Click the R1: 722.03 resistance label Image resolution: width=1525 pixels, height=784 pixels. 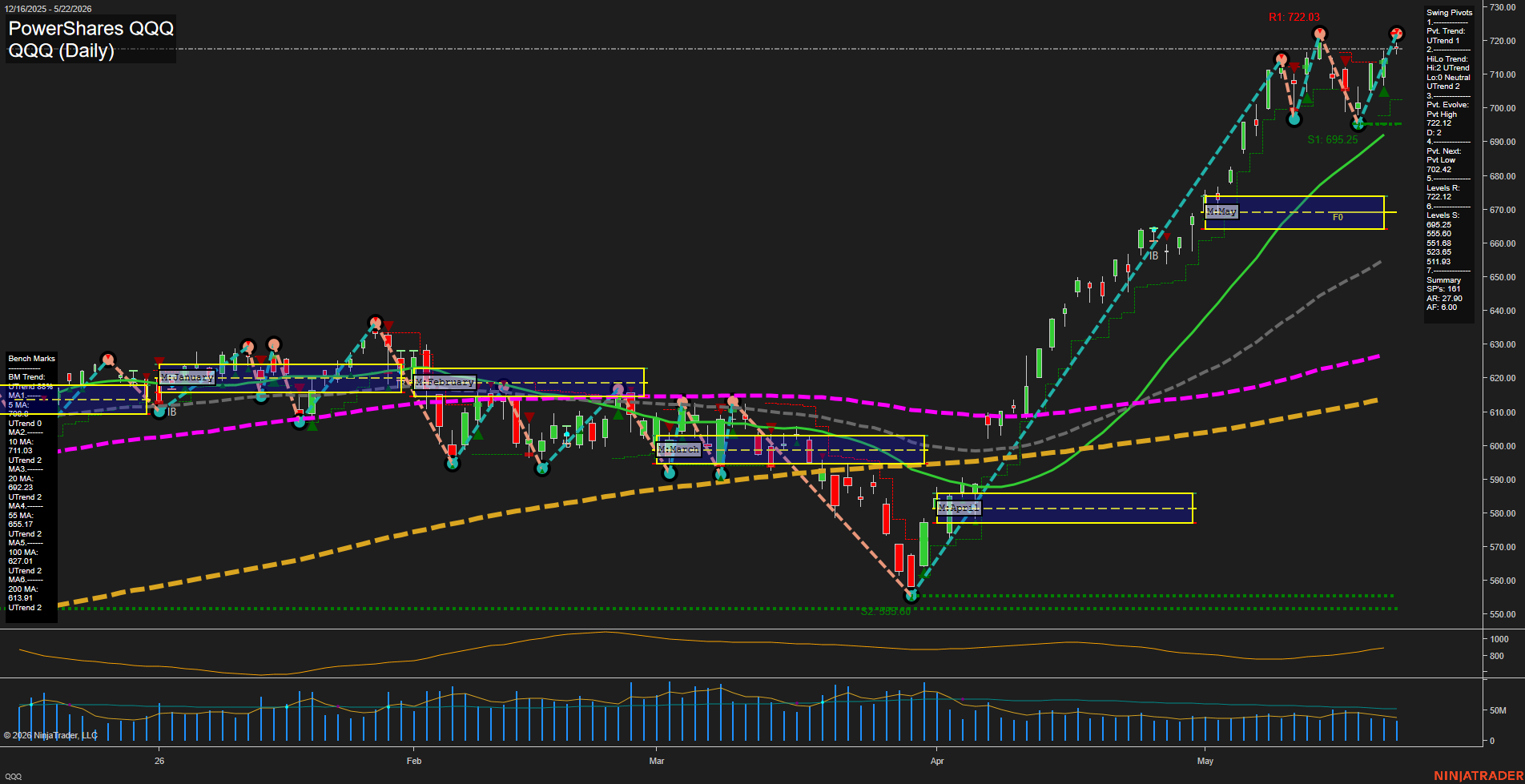(x=1294, y=17)
